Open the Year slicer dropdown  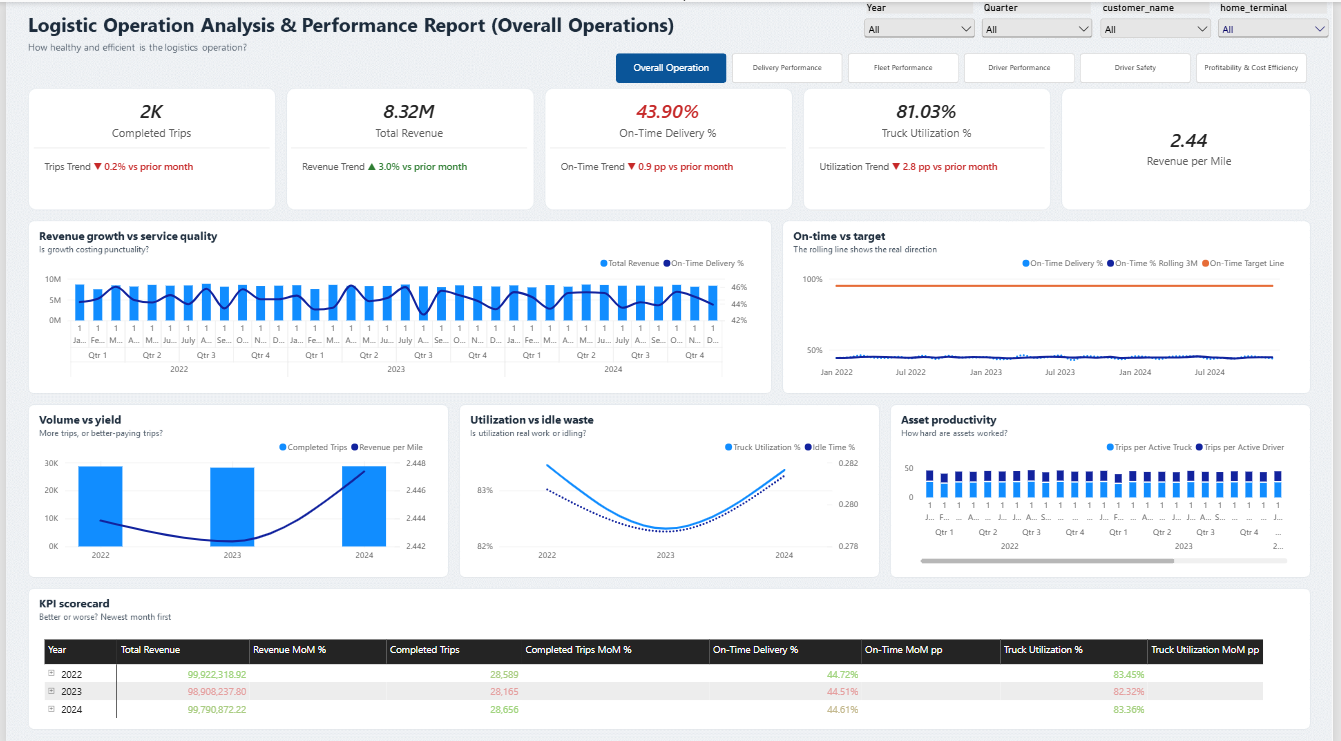pos(919,29)
